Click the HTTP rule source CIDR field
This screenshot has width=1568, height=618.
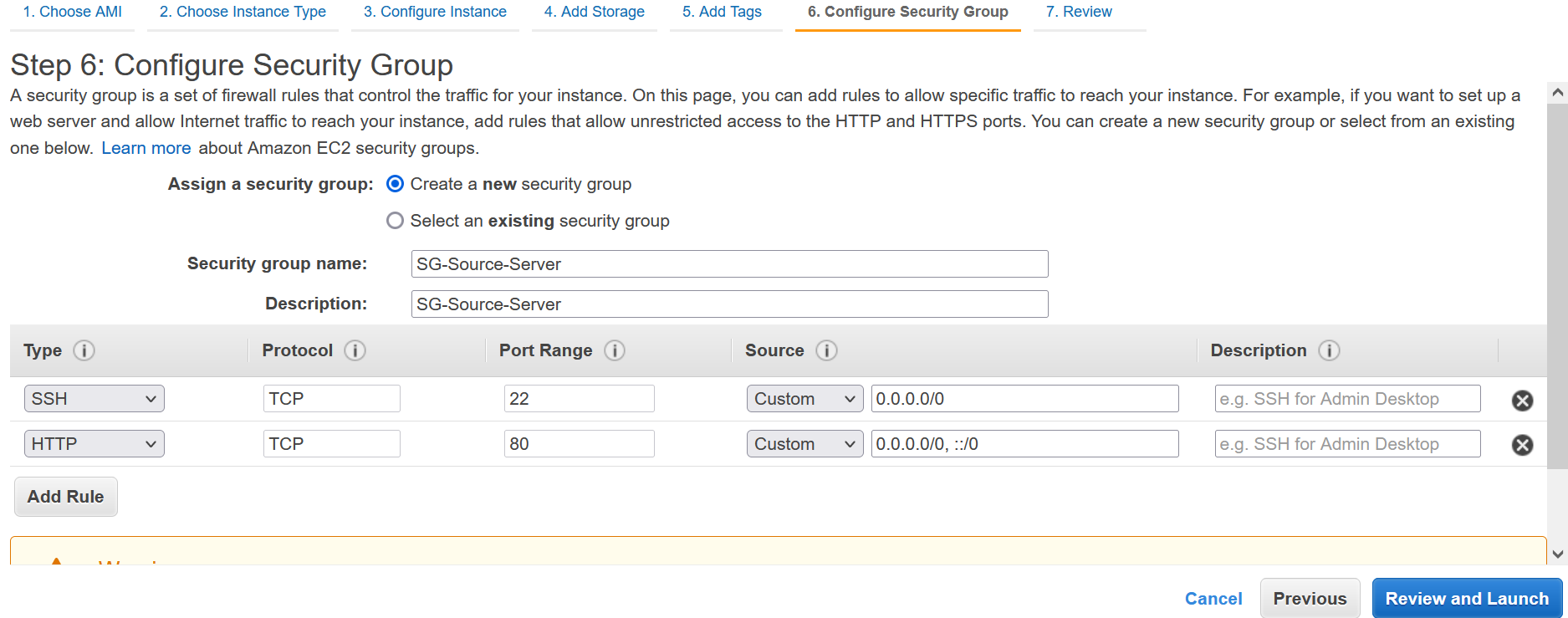click(x=1024, y=444)
